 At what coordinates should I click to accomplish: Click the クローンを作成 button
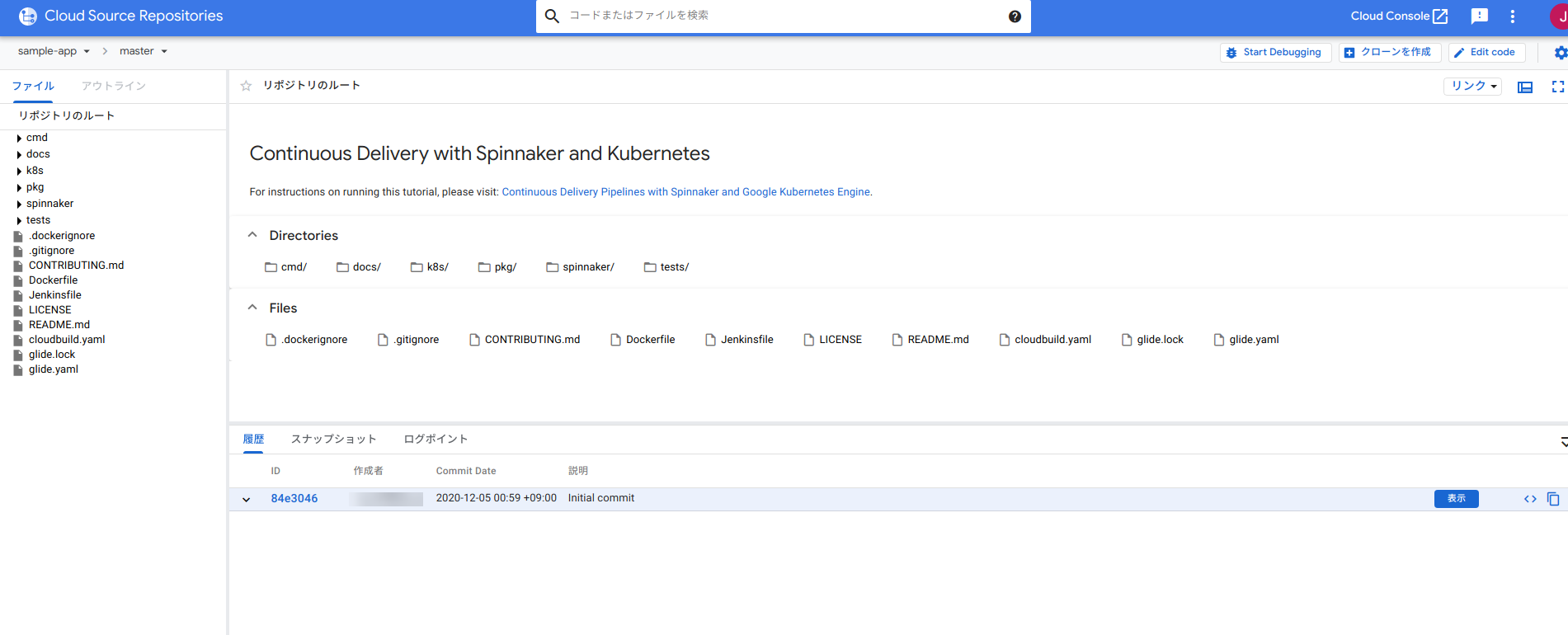(x=1390, y=52)
